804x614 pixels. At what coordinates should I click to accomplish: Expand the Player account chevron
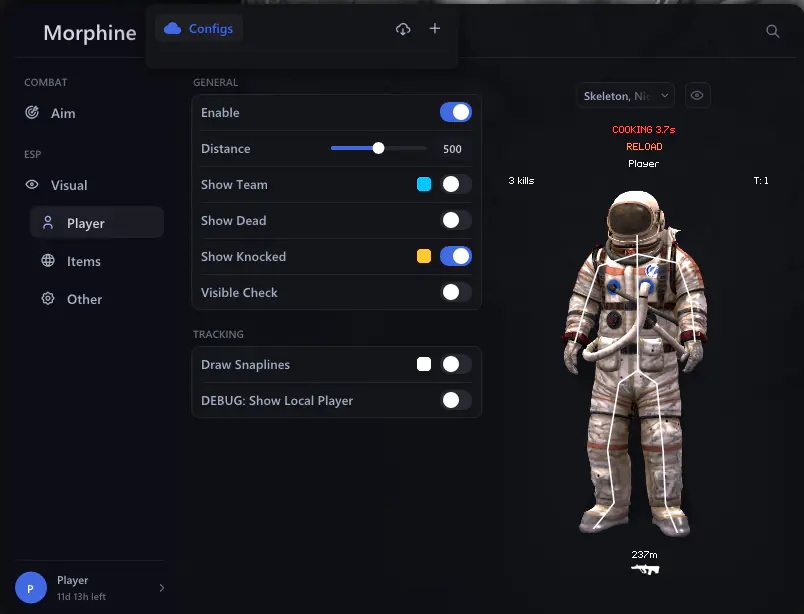pos(162,588)
